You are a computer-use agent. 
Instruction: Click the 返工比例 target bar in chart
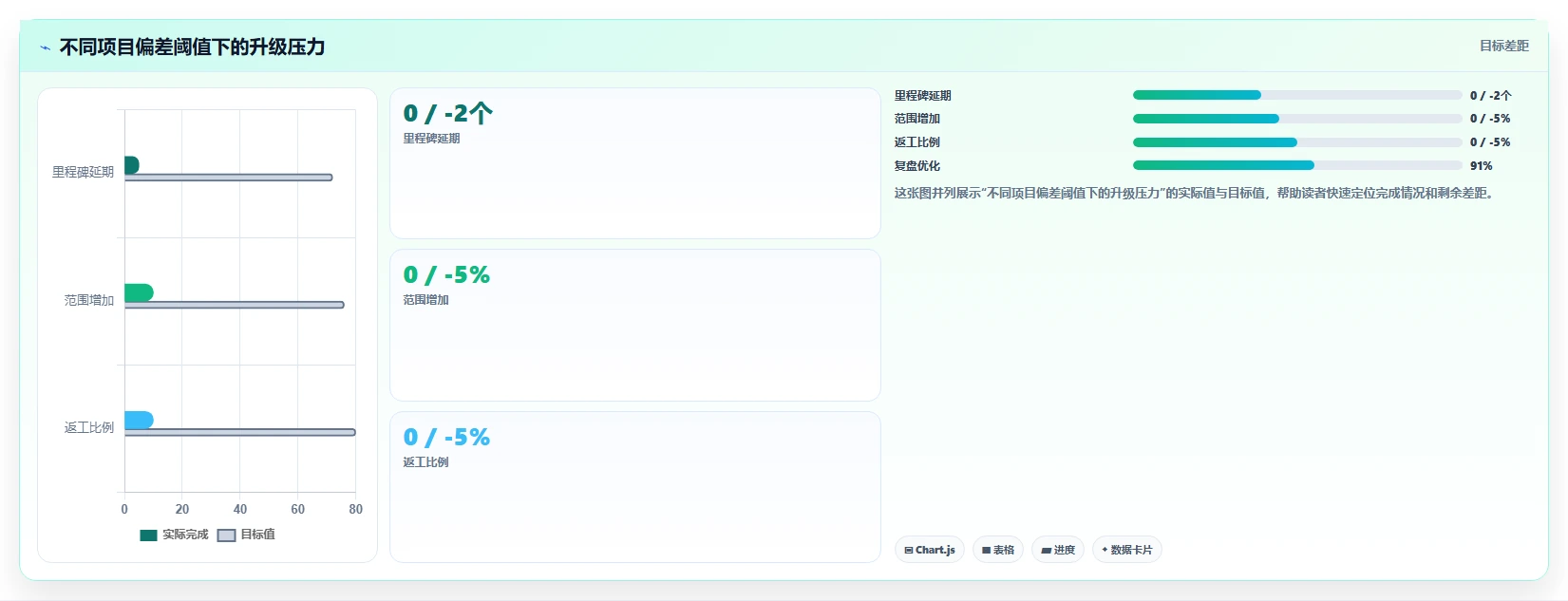240,432
